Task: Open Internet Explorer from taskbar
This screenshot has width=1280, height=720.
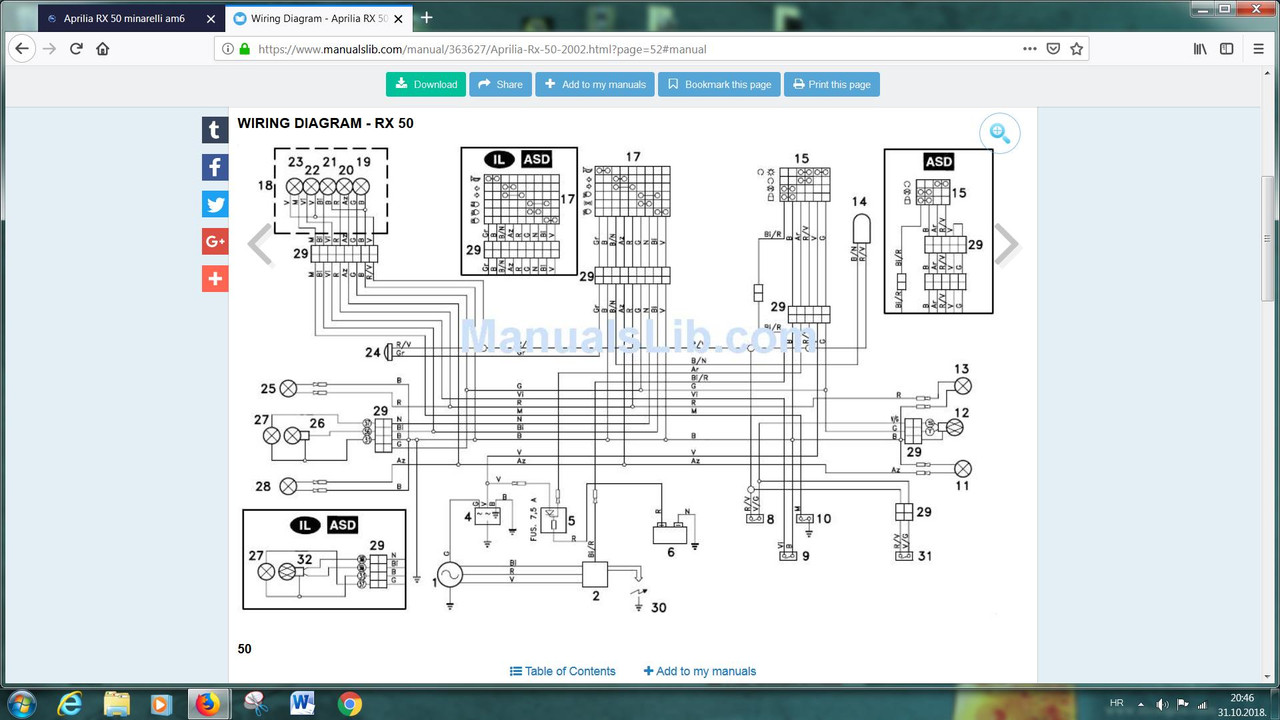Action: pos(70,703)
